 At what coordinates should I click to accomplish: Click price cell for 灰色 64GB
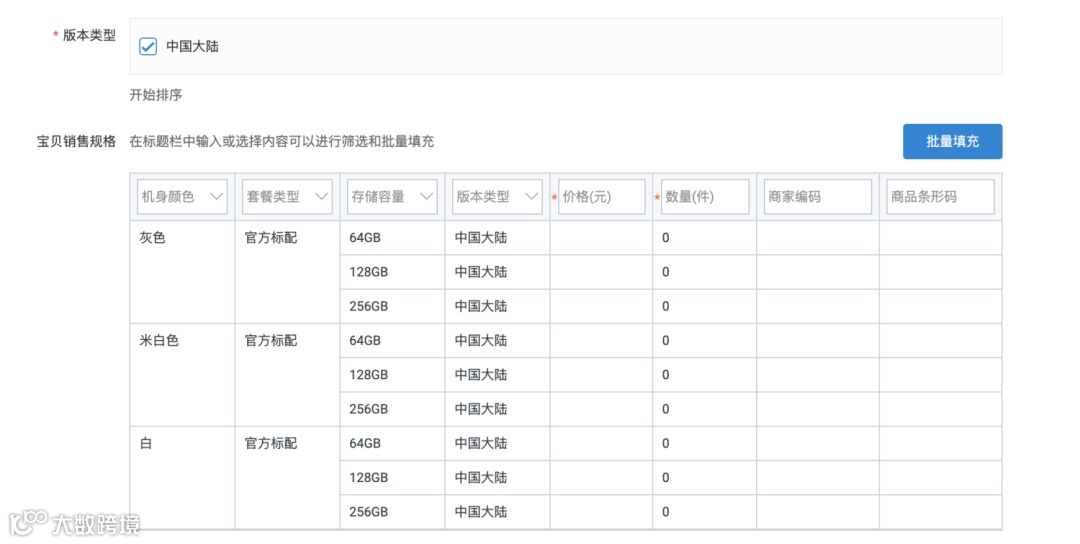601,238
